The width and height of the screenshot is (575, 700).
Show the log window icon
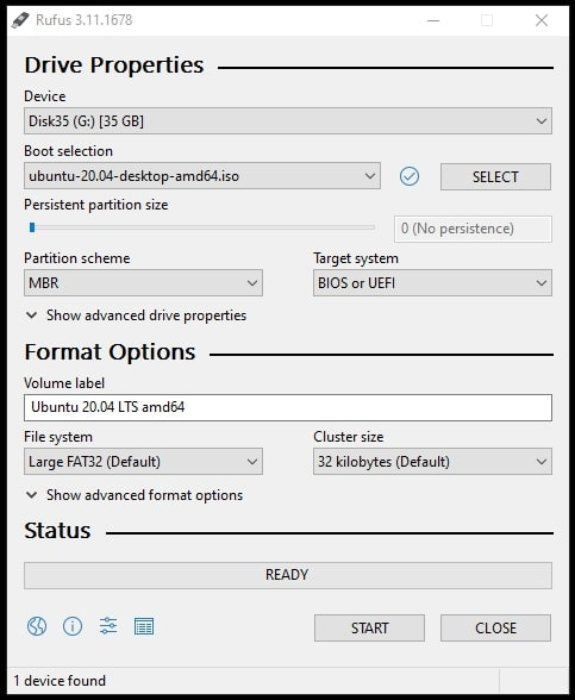(x=144, y=626)
